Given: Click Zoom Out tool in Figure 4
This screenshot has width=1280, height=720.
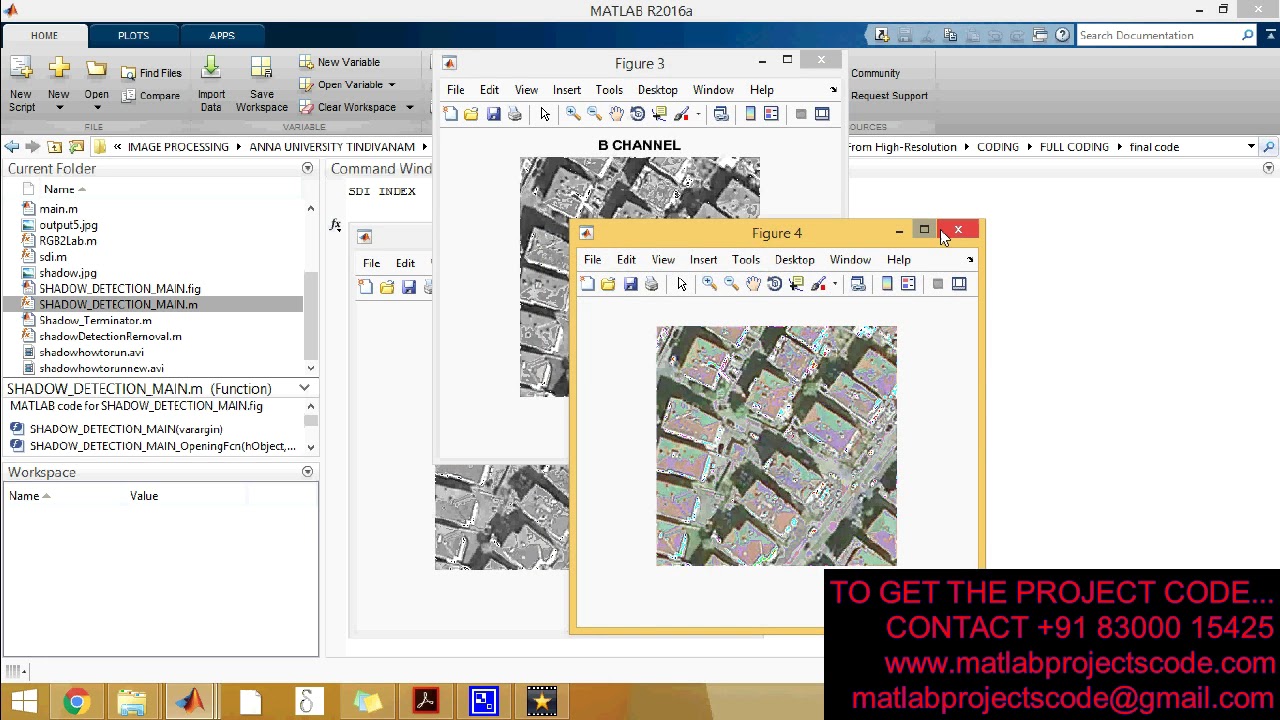Looking at the screenshot, I should [x=731, y=284].
